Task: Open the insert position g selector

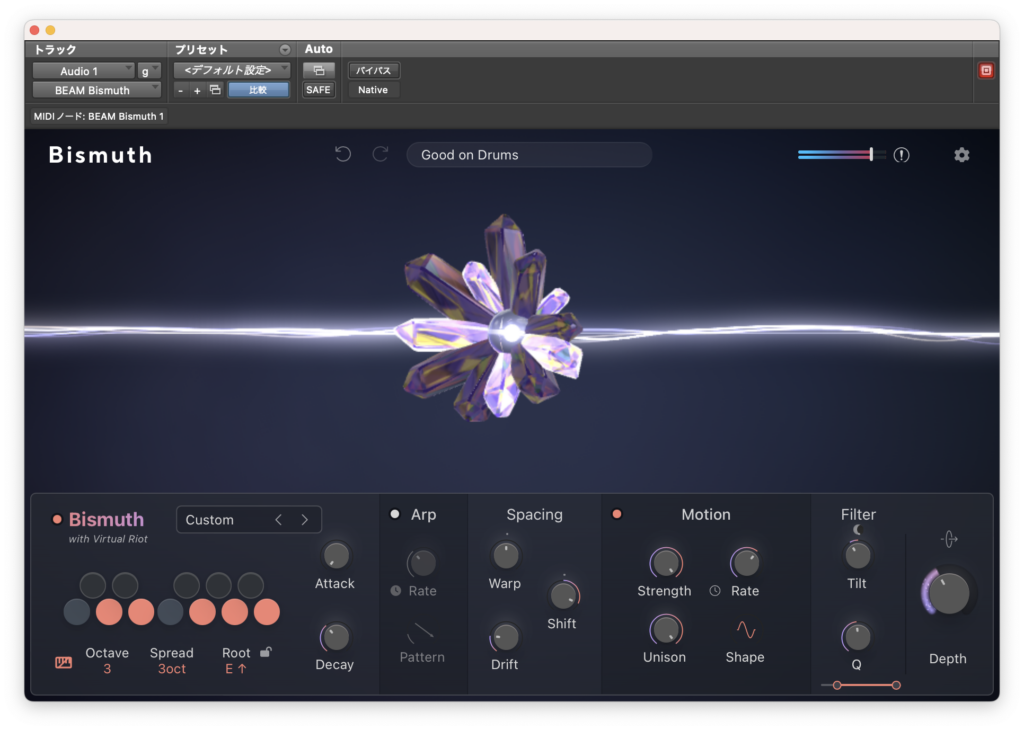Action: pos(149,71)
